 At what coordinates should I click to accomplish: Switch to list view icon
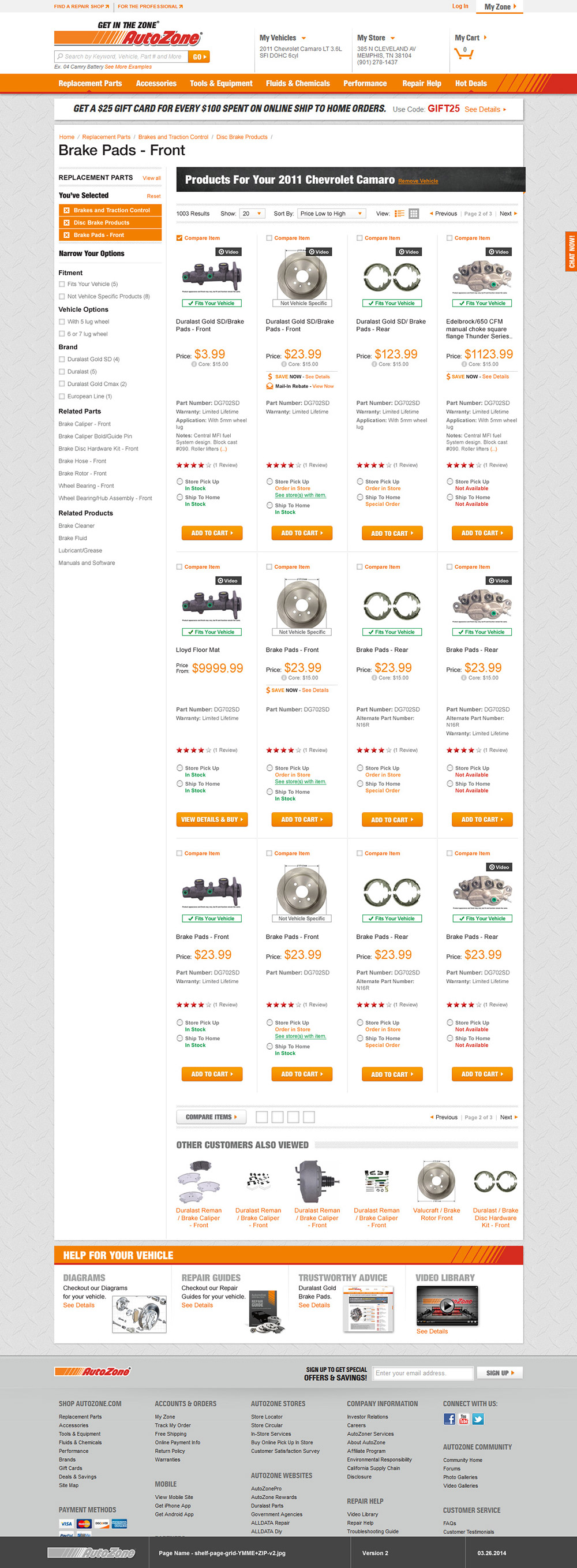click(x=399, y=214)
